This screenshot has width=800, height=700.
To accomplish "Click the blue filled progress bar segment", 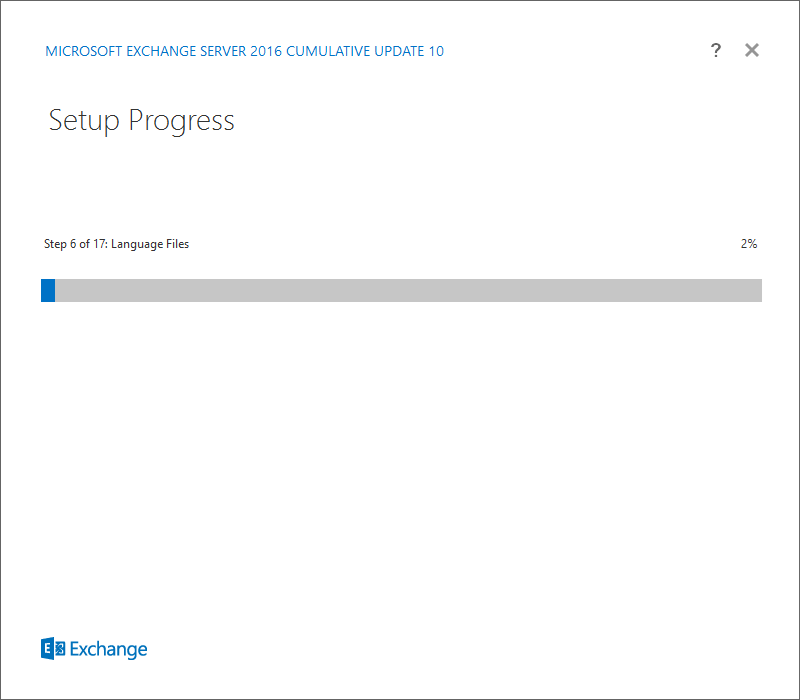I will [x=48, y=290].
